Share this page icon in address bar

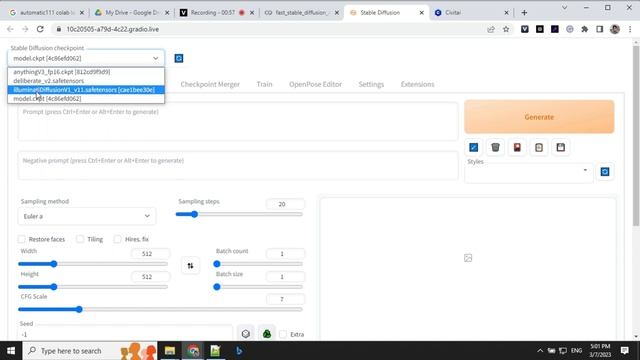491,29
